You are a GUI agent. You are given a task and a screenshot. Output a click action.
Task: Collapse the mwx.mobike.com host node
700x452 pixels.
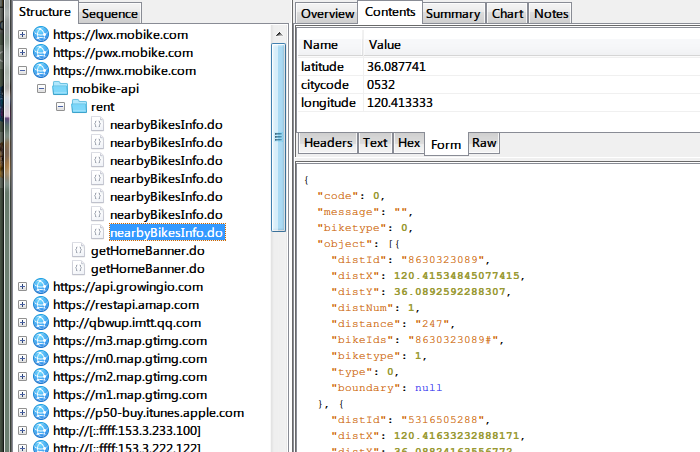22,71
